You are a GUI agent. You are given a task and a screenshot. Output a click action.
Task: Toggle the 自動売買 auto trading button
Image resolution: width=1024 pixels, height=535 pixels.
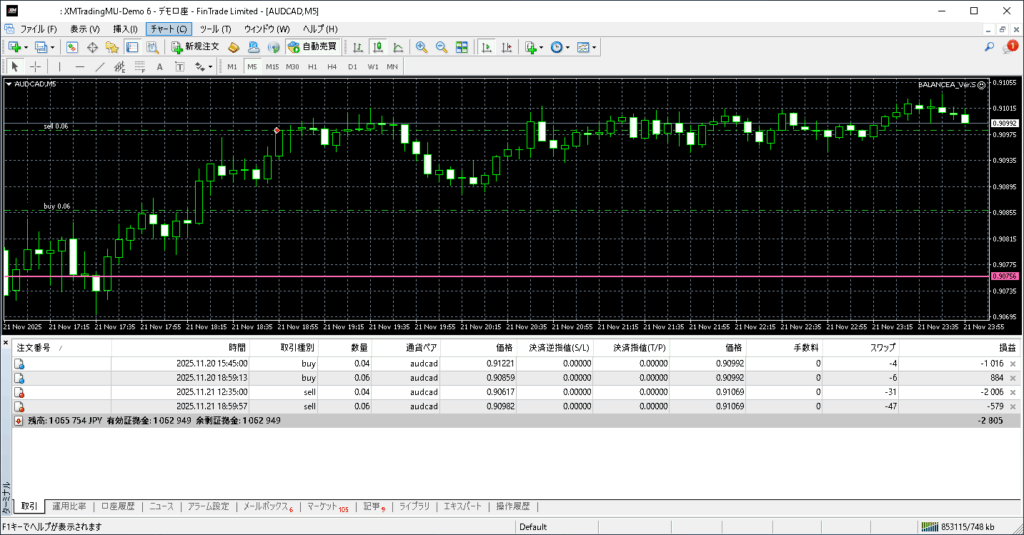[312, 47]
